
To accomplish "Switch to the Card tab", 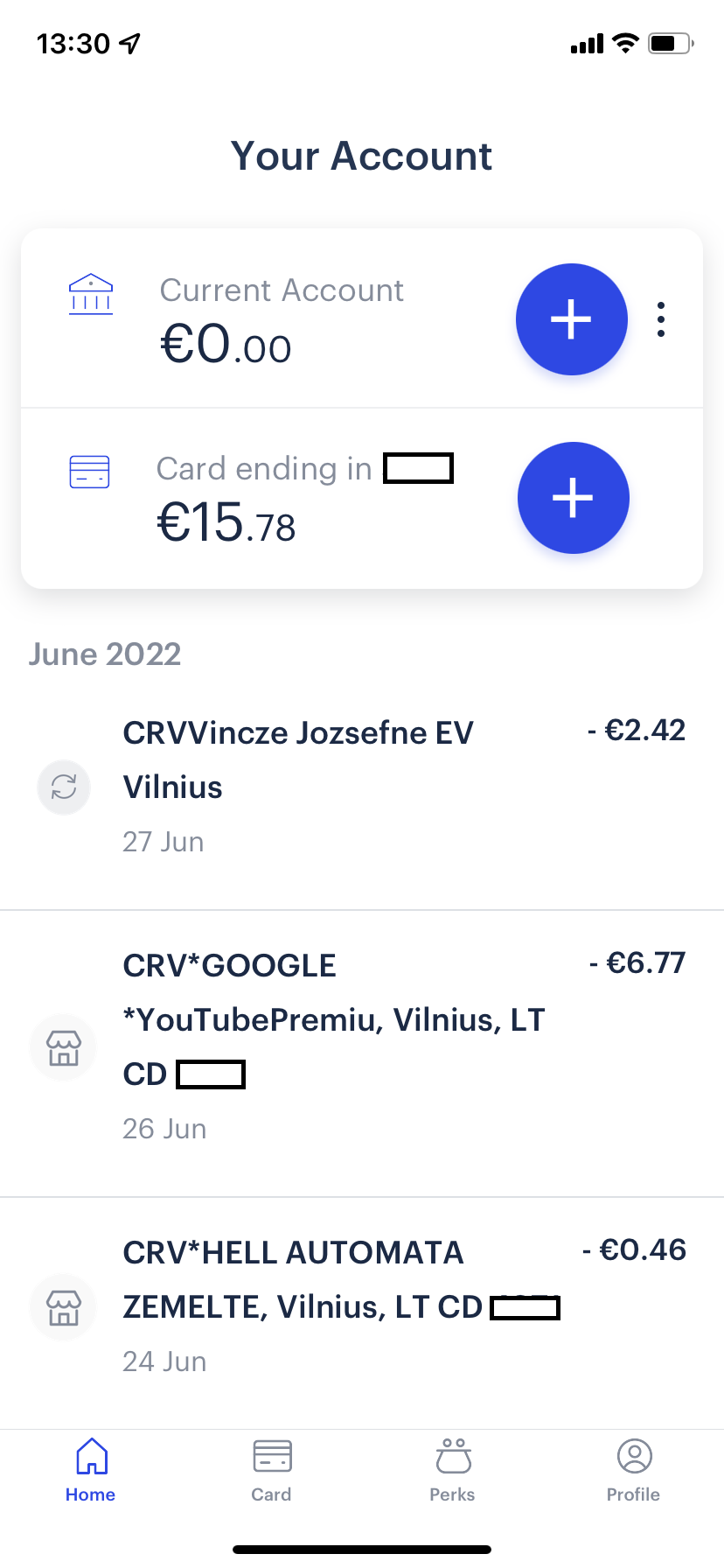I will [x=272, y=1470].
